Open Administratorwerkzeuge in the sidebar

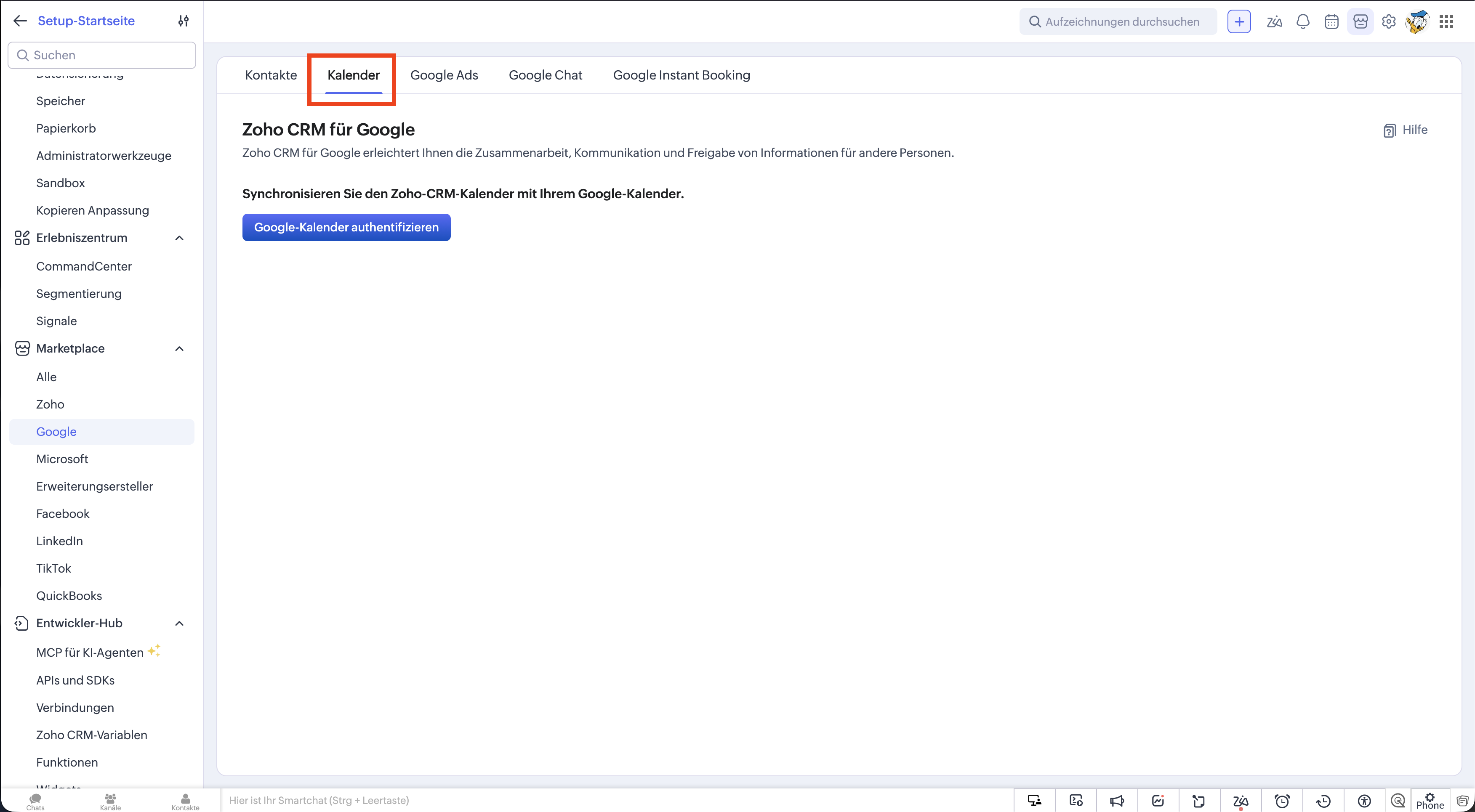coord(104,156)
